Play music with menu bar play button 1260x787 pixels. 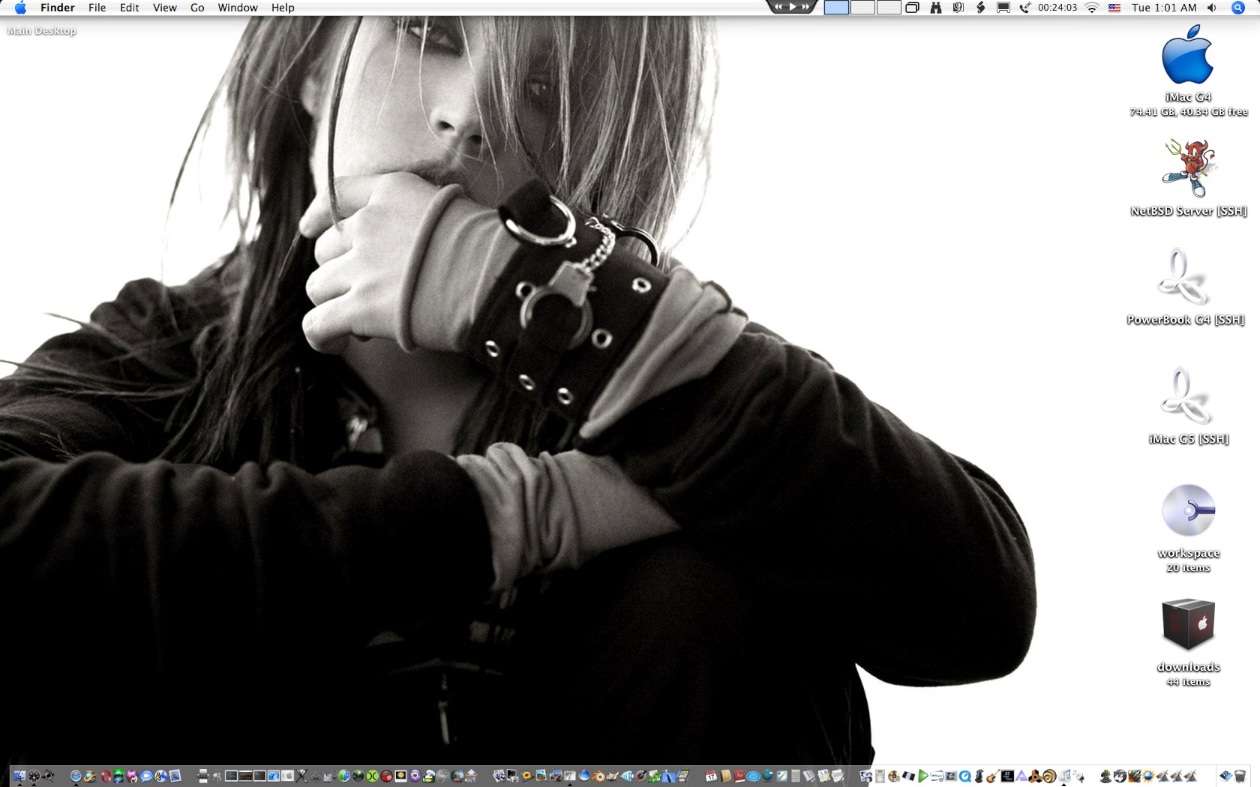pos(792,6)
